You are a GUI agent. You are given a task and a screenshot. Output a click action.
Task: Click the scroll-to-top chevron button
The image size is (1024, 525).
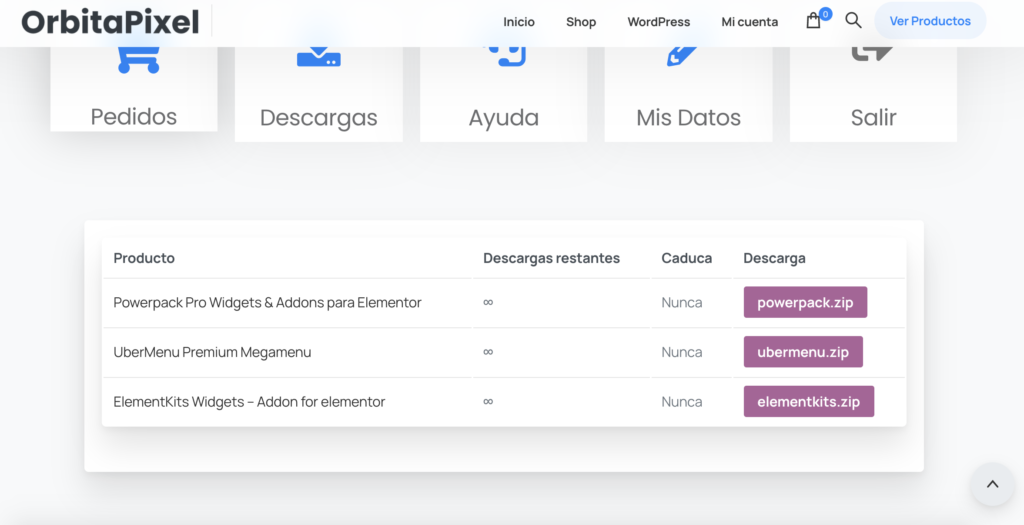992,484
